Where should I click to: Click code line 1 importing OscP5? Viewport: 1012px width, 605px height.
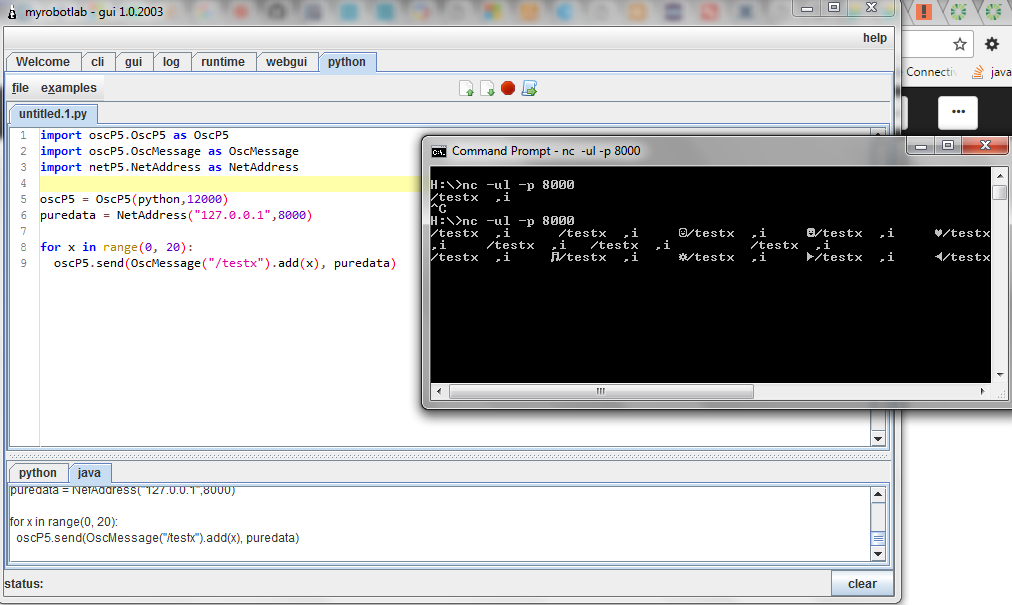134,135
